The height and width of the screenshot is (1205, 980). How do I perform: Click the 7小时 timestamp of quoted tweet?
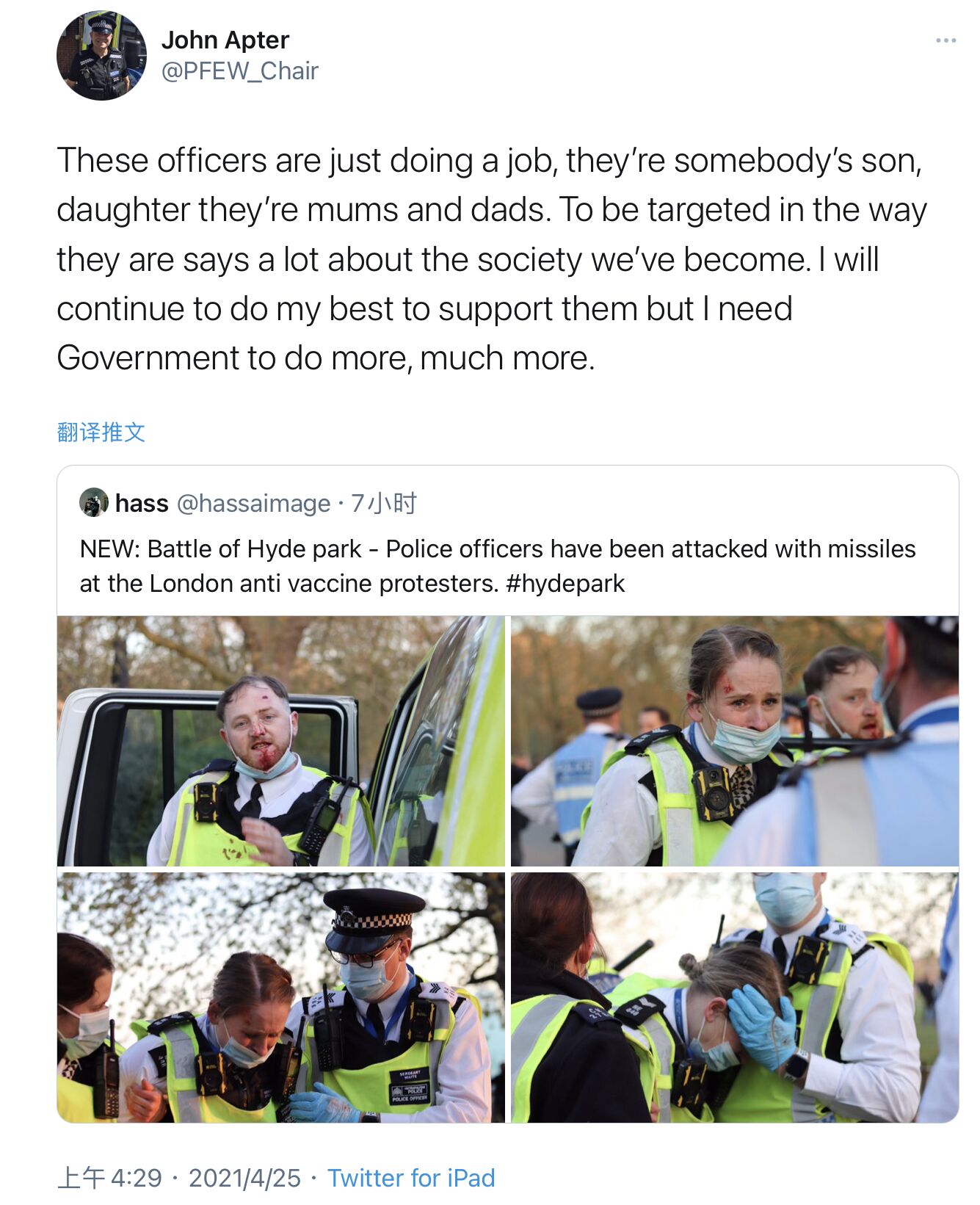384,504
